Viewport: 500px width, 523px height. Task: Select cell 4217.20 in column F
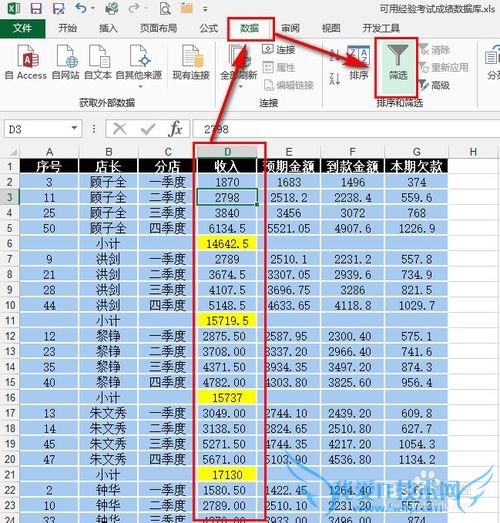[353, 444]
